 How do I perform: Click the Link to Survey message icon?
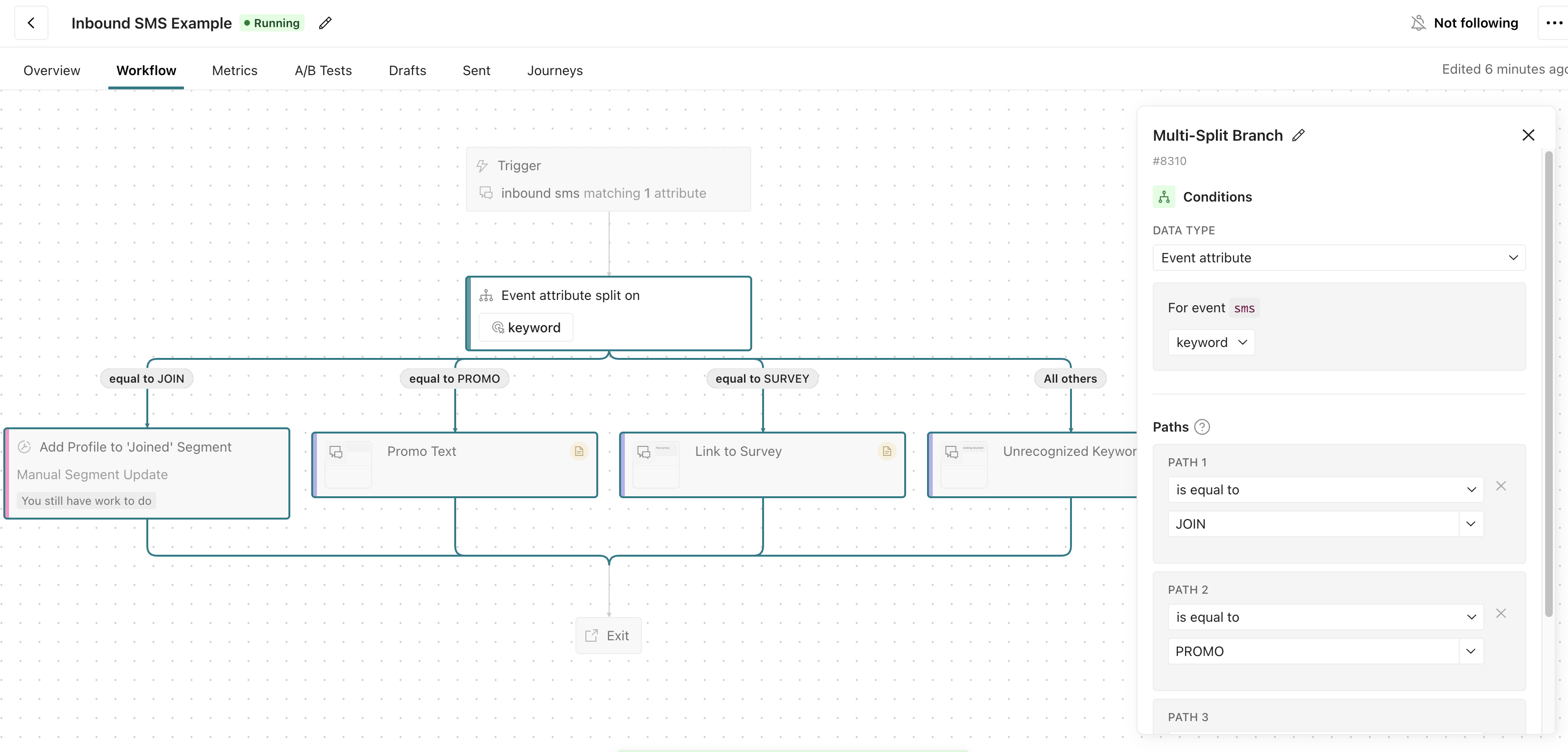[x=644, y=452]
